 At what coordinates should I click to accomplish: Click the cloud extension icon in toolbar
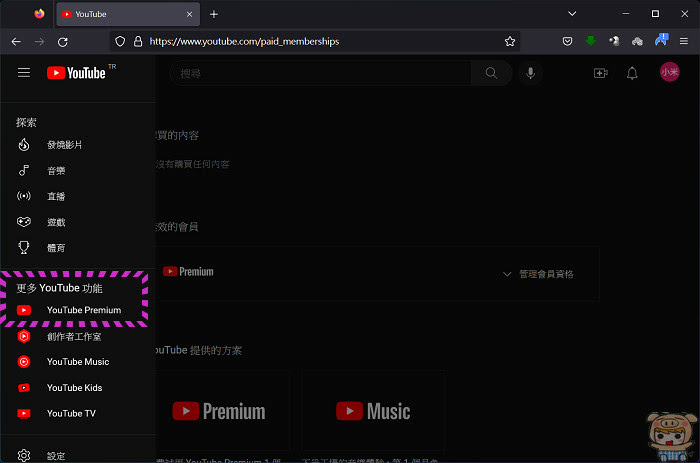(x=637, y=42)
